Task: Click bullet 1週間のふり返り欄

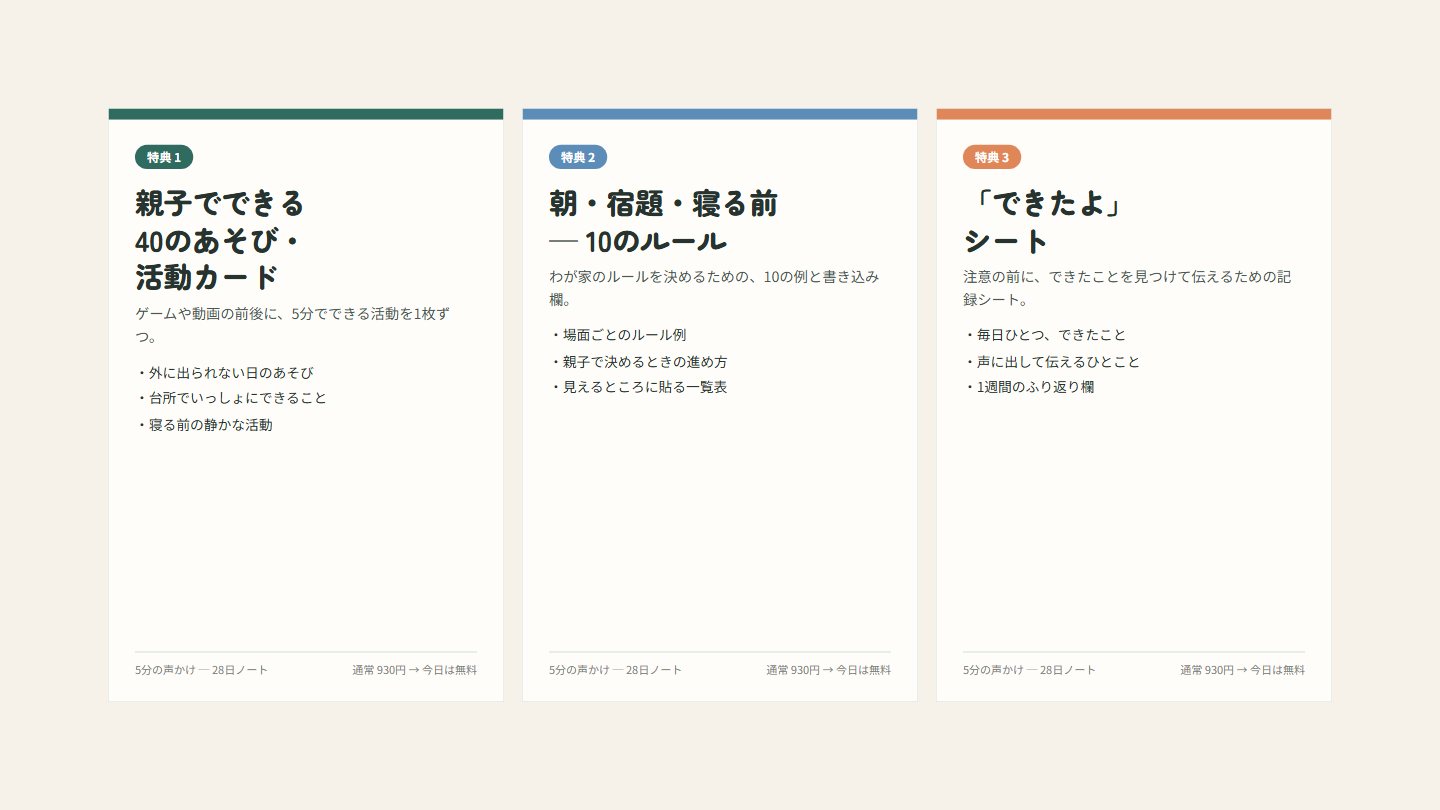Action: (1028, 387)
